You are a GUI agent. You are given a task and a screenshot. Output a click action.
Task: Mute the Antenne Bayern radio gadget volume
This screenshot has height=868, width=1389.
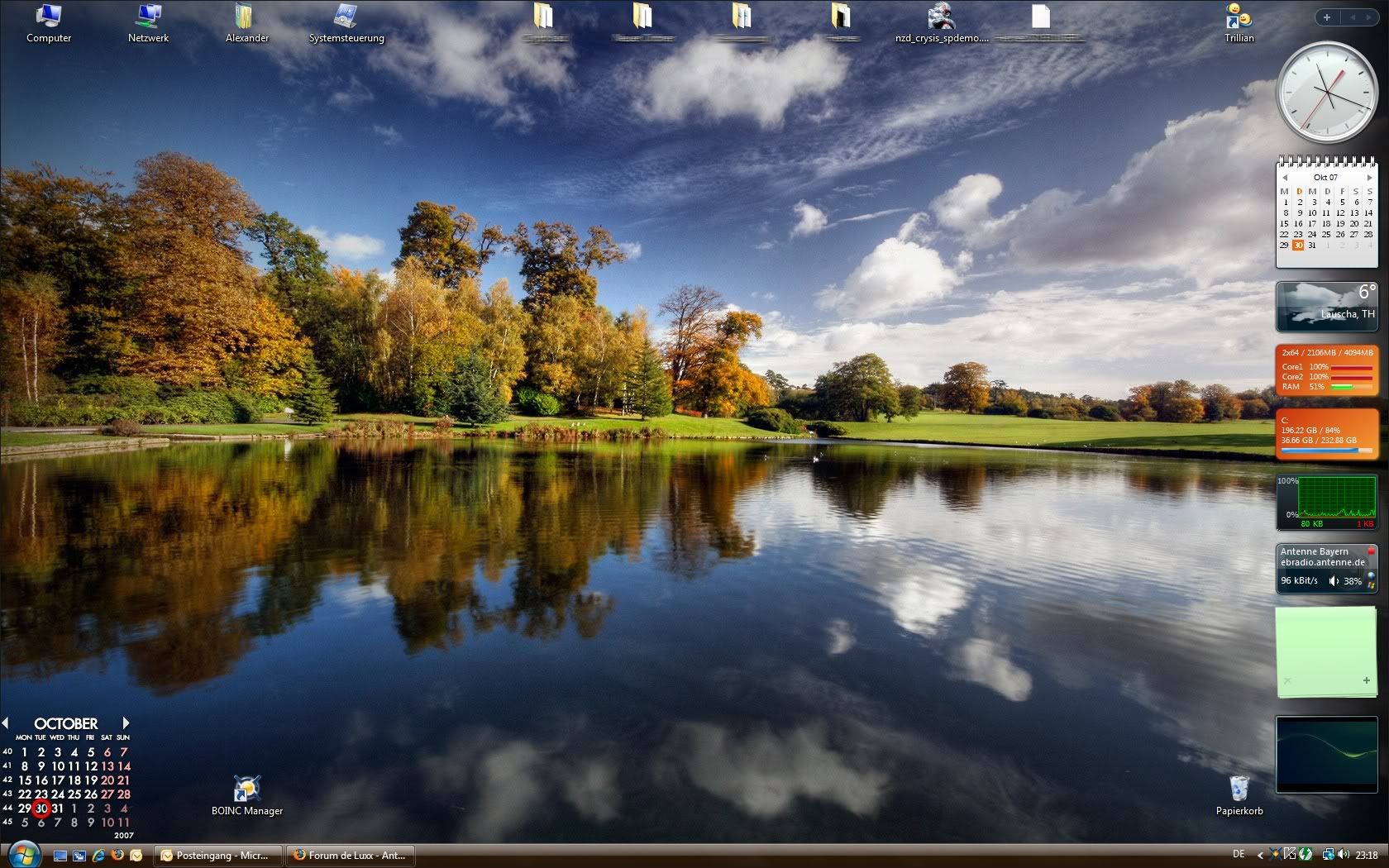click(x=1334, y=581)
